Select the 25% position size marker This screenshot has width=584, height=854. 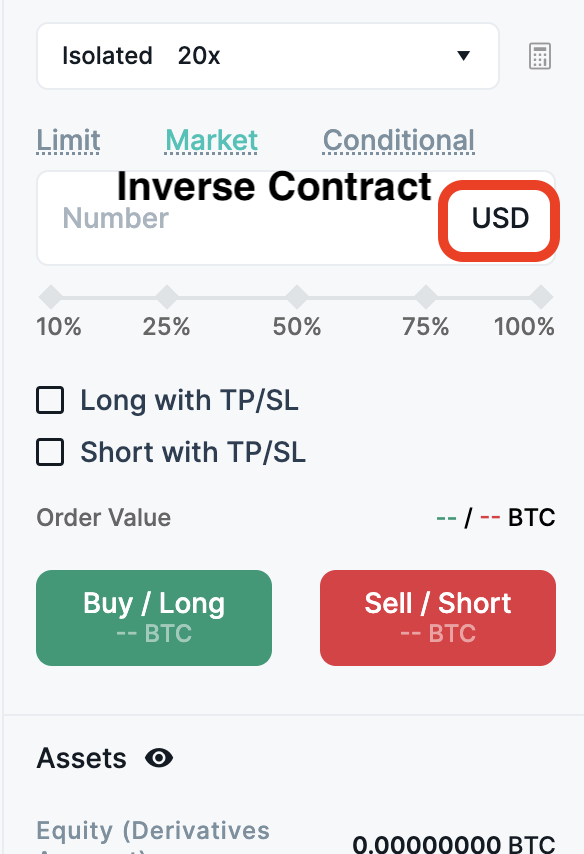166,296
